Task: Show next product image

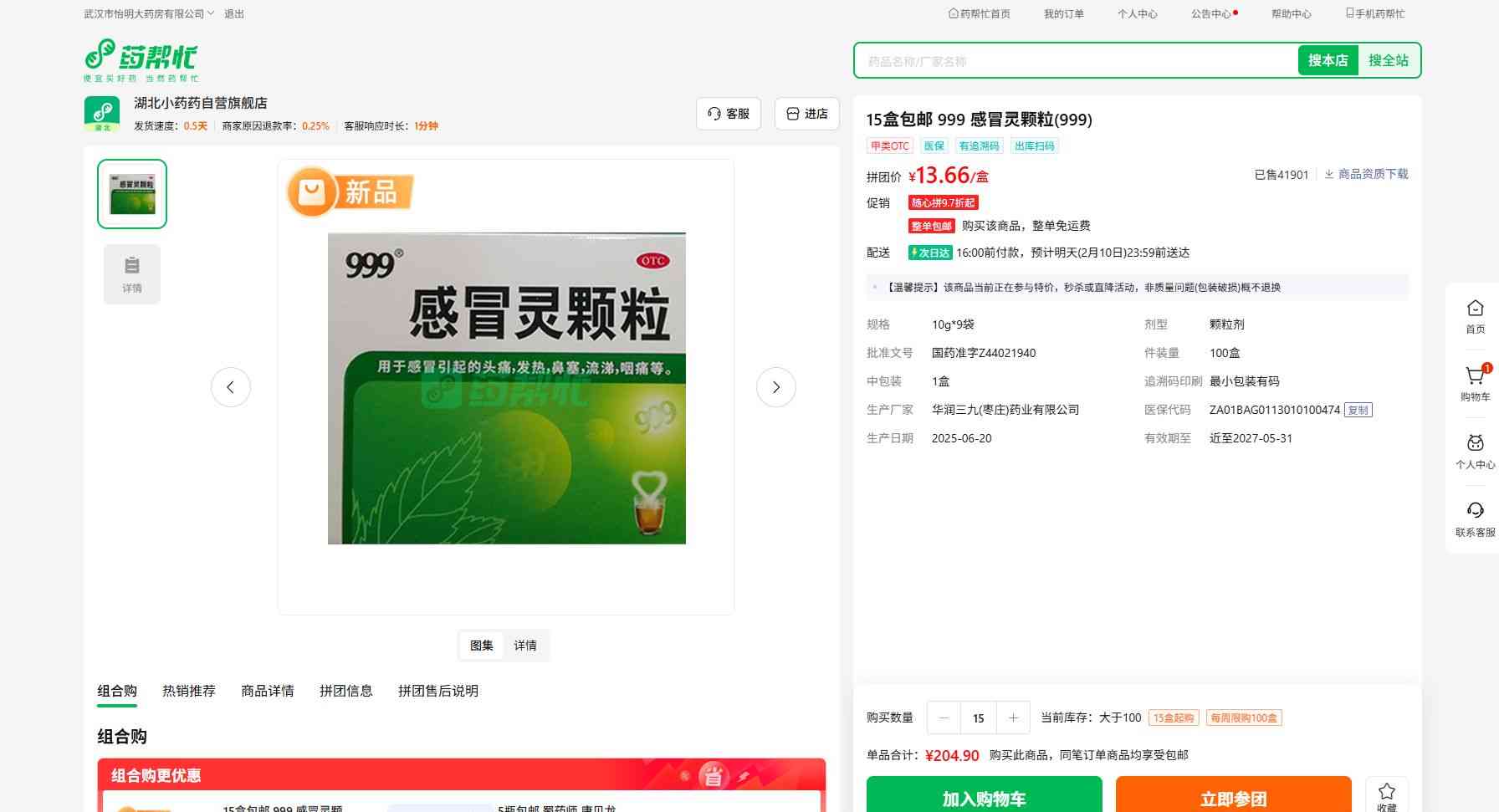Action: [x=775, y=387]
